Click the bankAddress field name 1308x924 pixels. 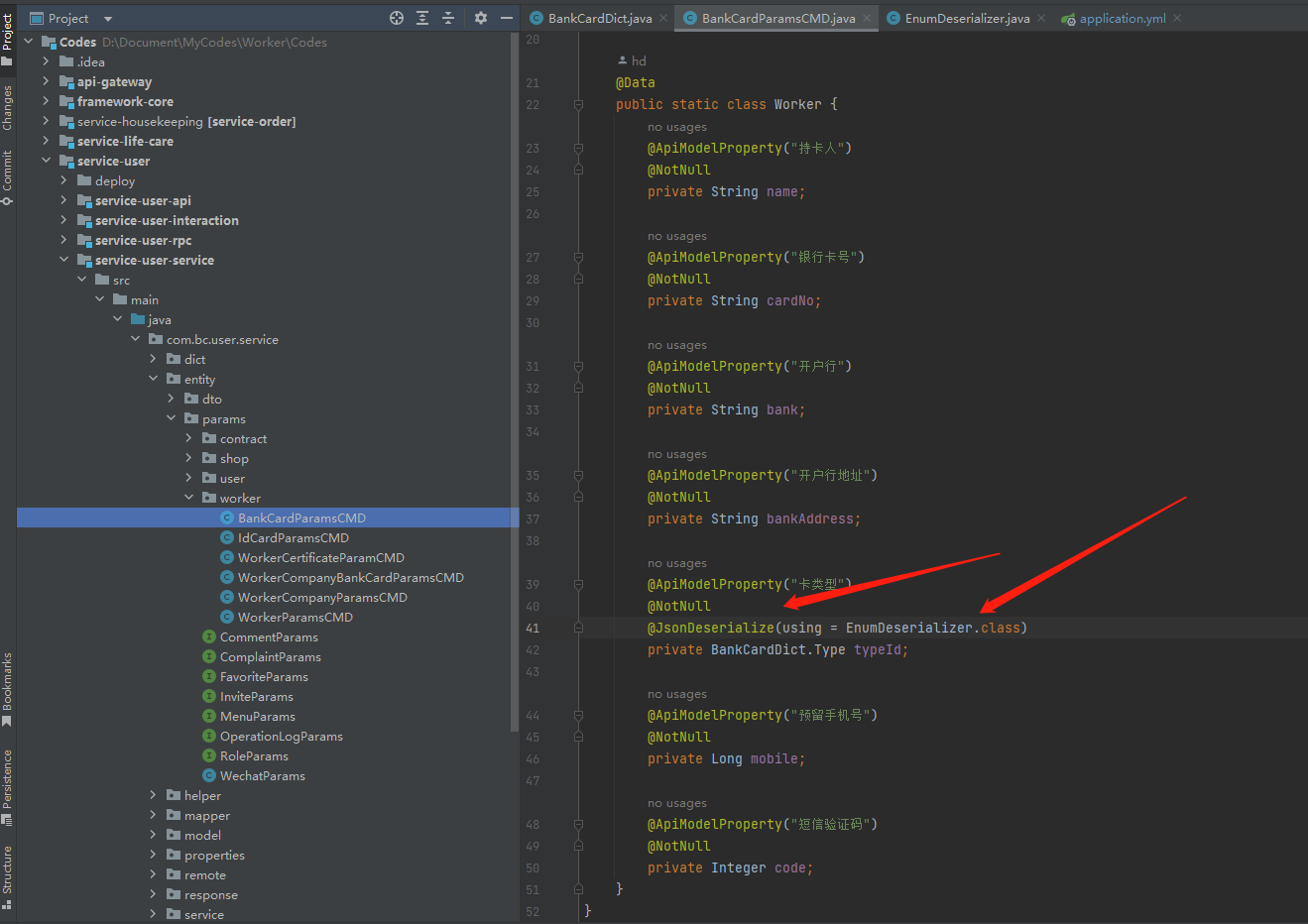click(810, 519)
